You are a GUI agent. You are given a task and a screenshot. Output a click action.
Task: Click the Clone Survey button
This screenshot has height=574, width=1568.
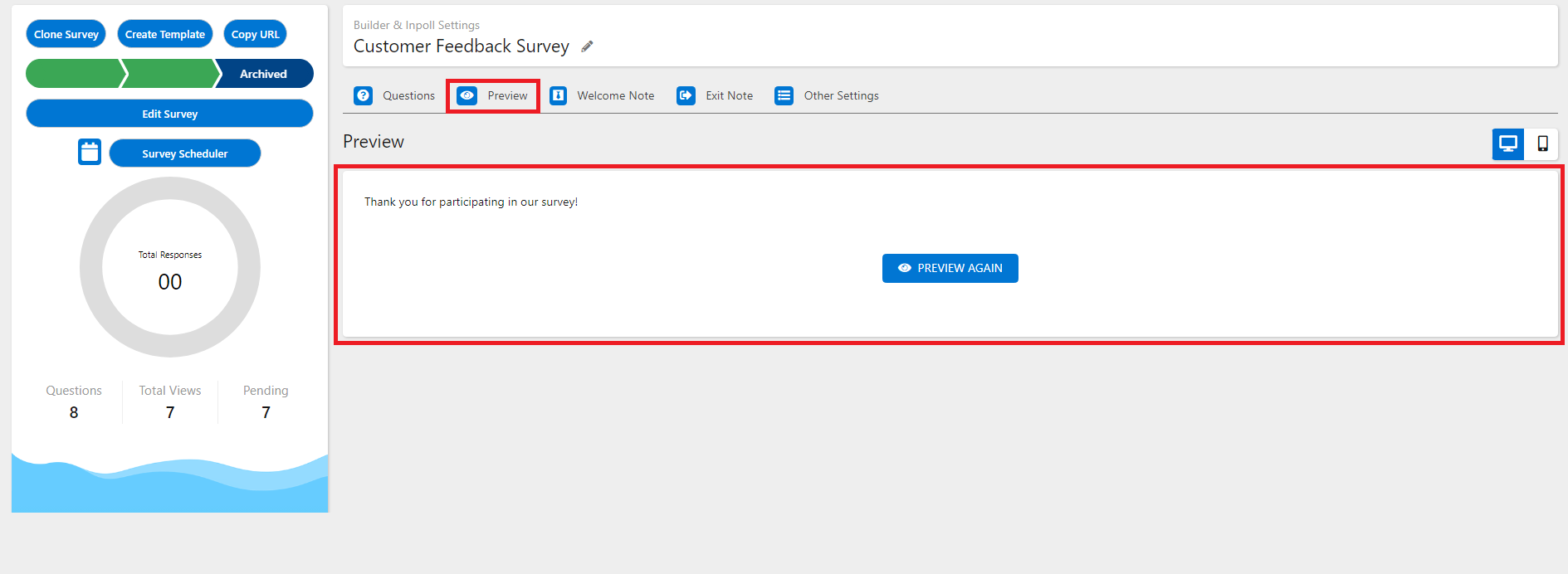[x=66, y=34]
